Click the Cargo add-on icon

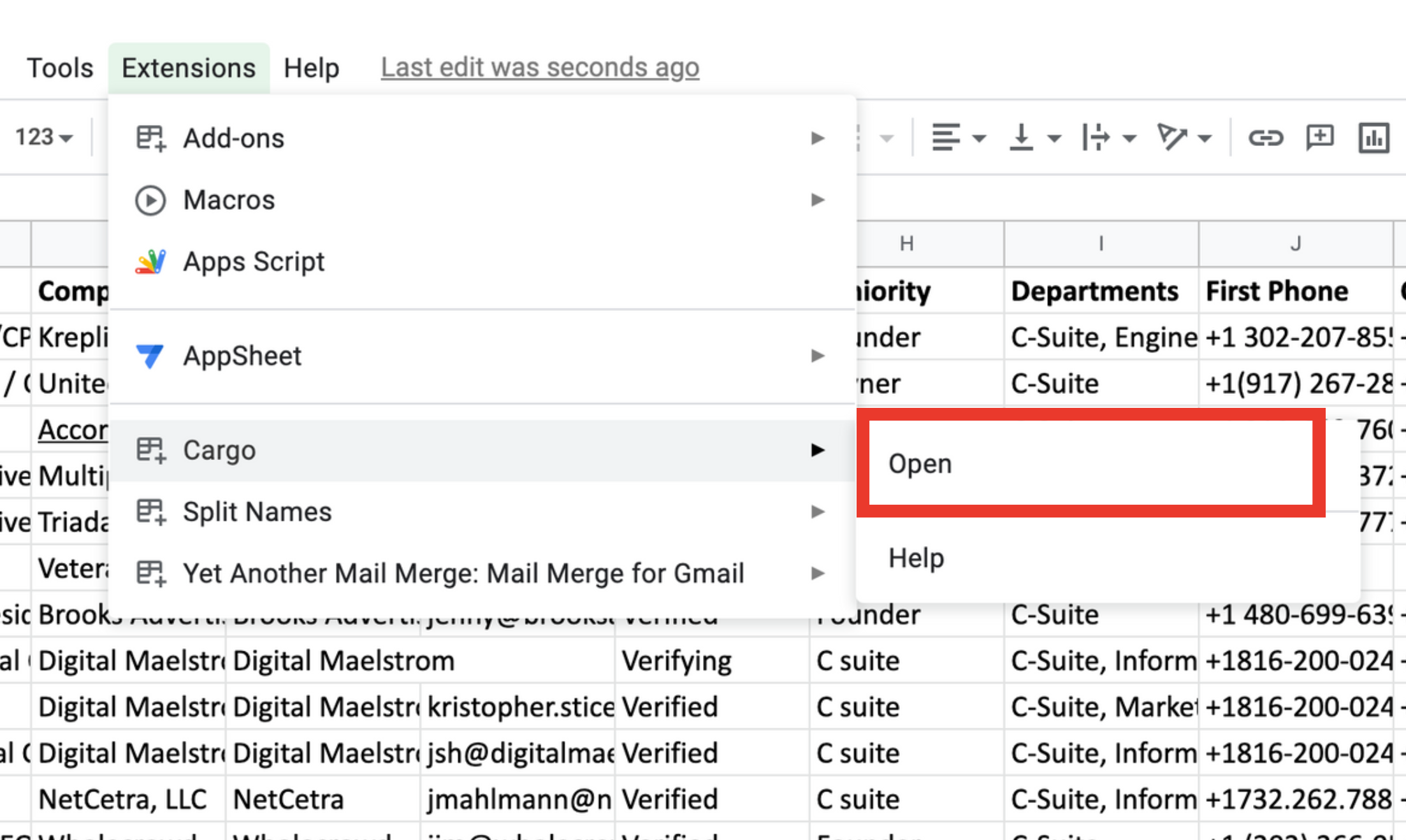151,451
